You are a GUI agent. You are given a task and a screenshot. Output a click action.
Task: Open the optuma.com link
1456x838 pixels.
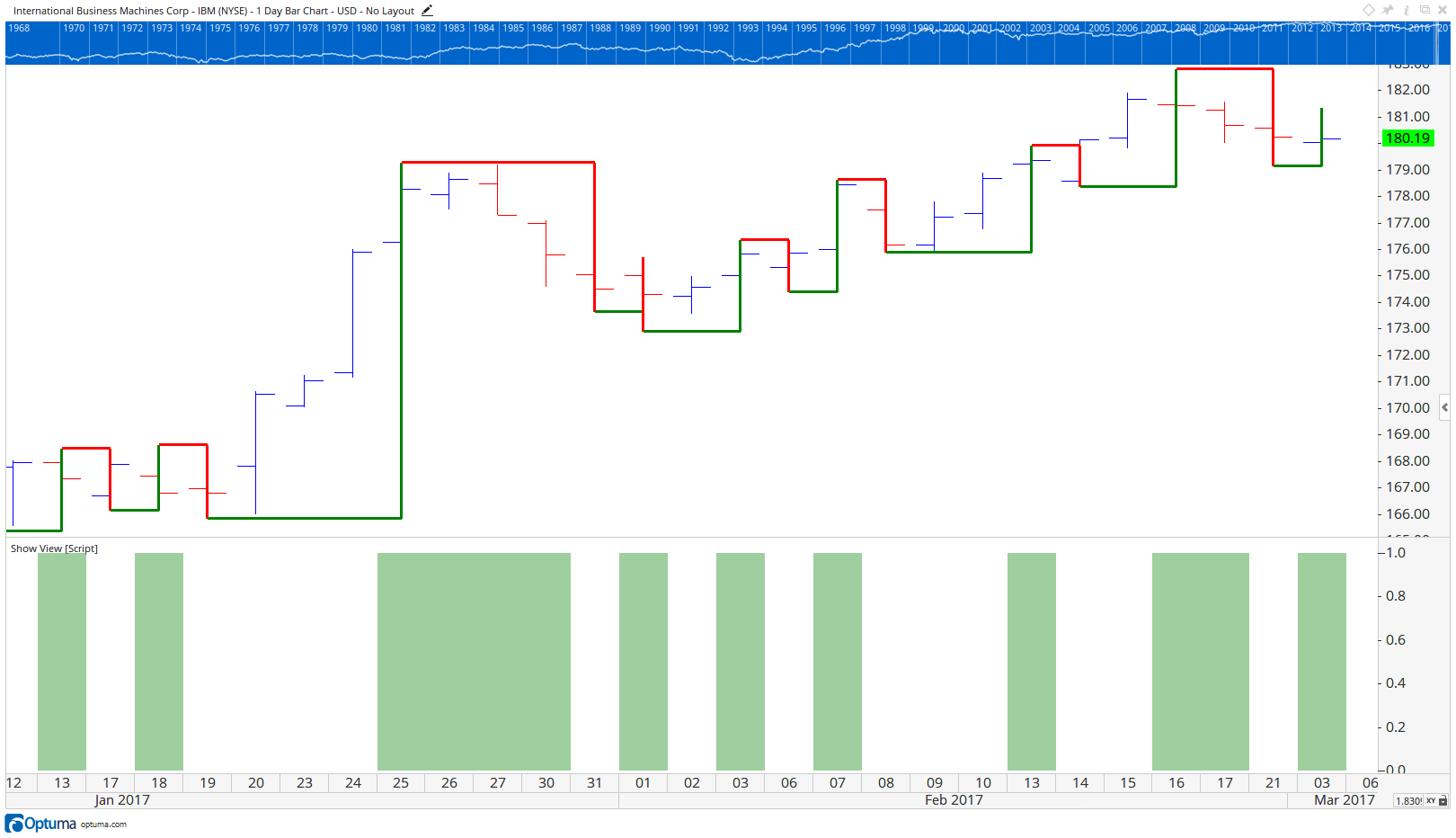coord(103,825)
